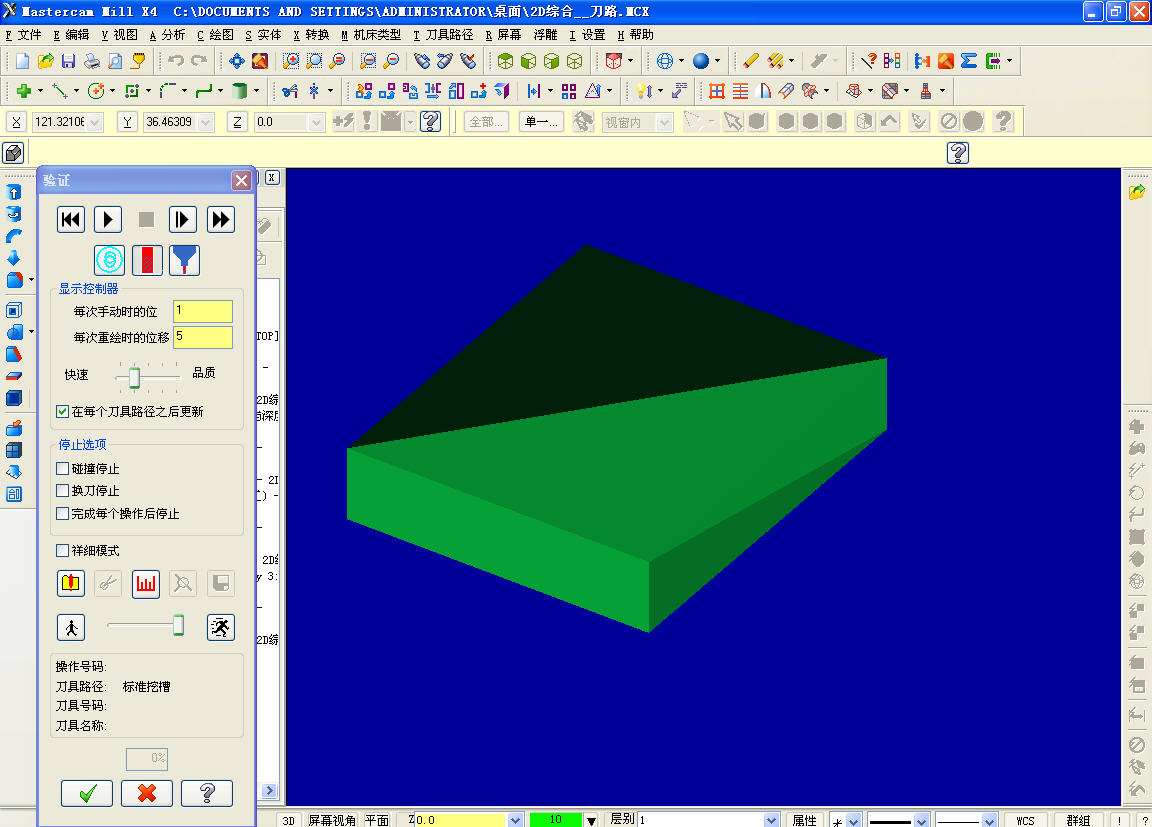This screenshot has height=827, width=1152.
Task: Click the 每次手动时的位 input field
Action: pyautogui.click(x=203, y=311)
